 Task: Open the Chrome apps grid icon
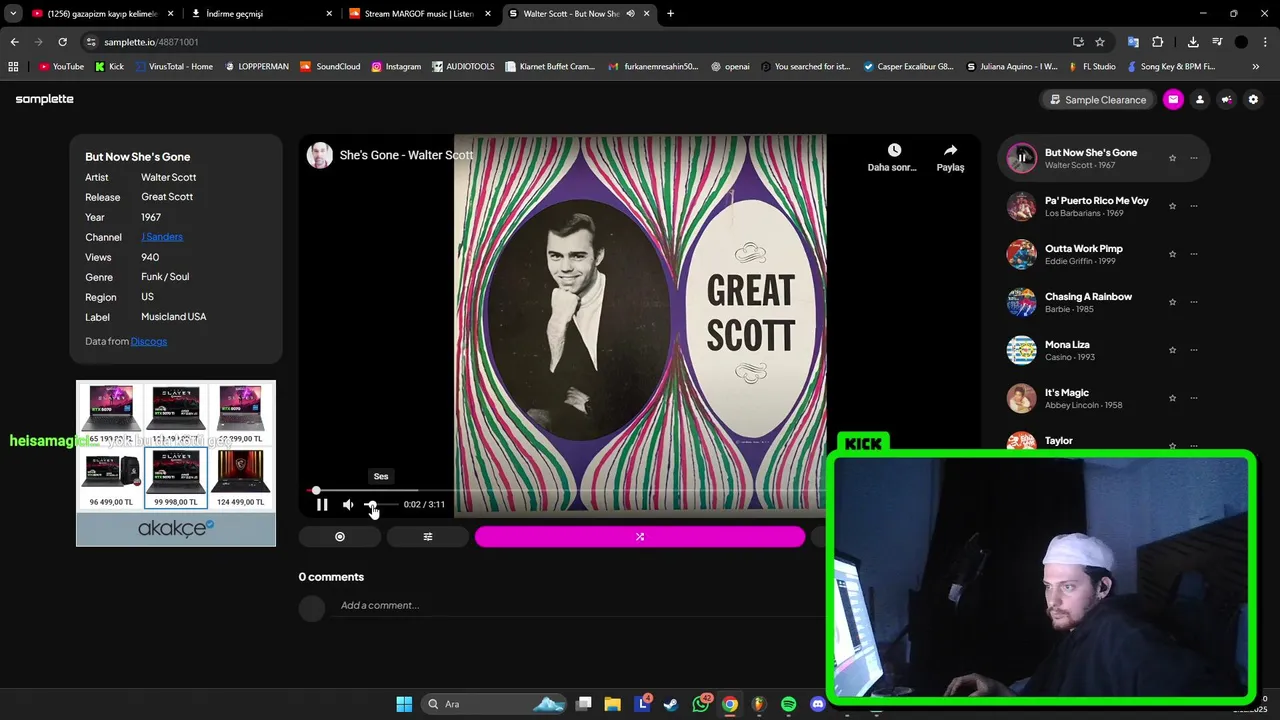(x=13, y=67)
